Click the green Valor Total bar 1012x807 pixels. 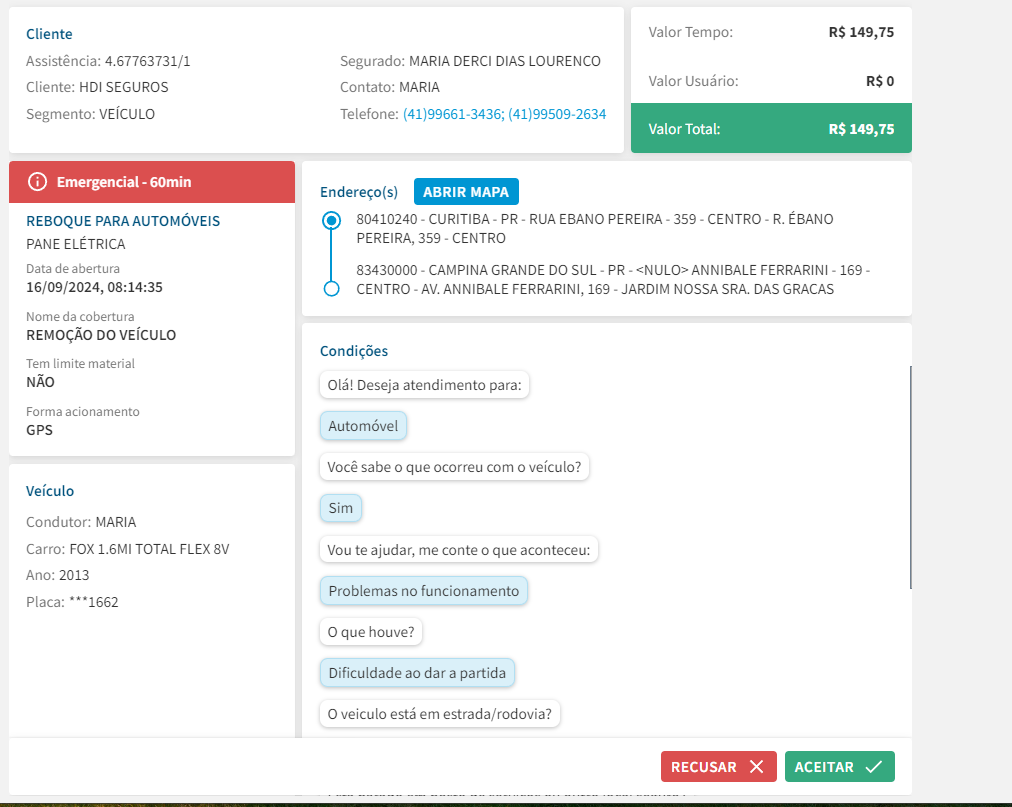tap(770, 129)
